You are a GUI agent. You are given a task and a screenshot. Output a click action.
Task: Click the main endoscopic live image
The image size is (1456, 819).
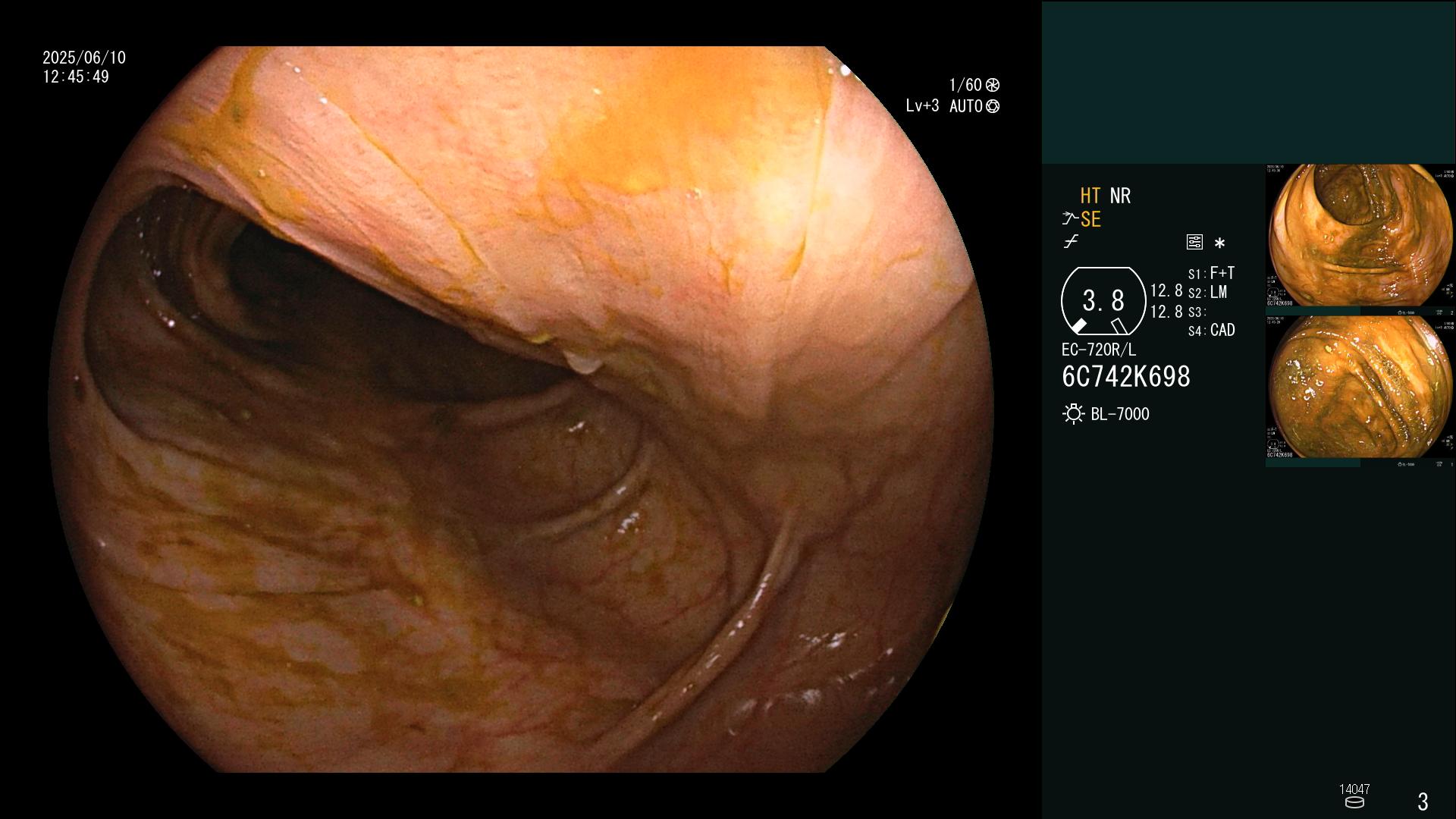pyautogui.click(x=520, y=409)
